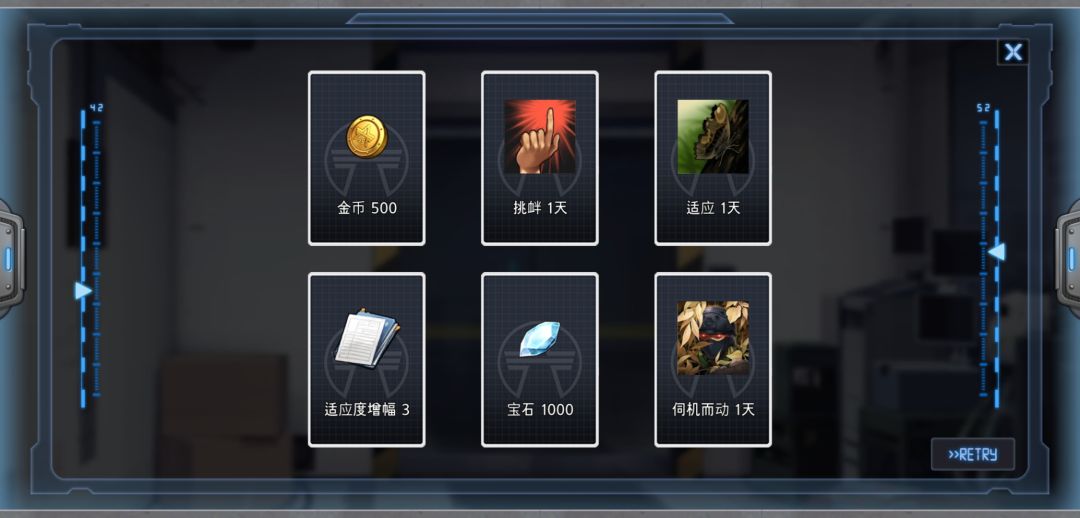This screenshot has width=1080, height=518.
Task: Choose the camouflaged moth adaptation icon
Action: pyautogui.click(x=713, y=136)
